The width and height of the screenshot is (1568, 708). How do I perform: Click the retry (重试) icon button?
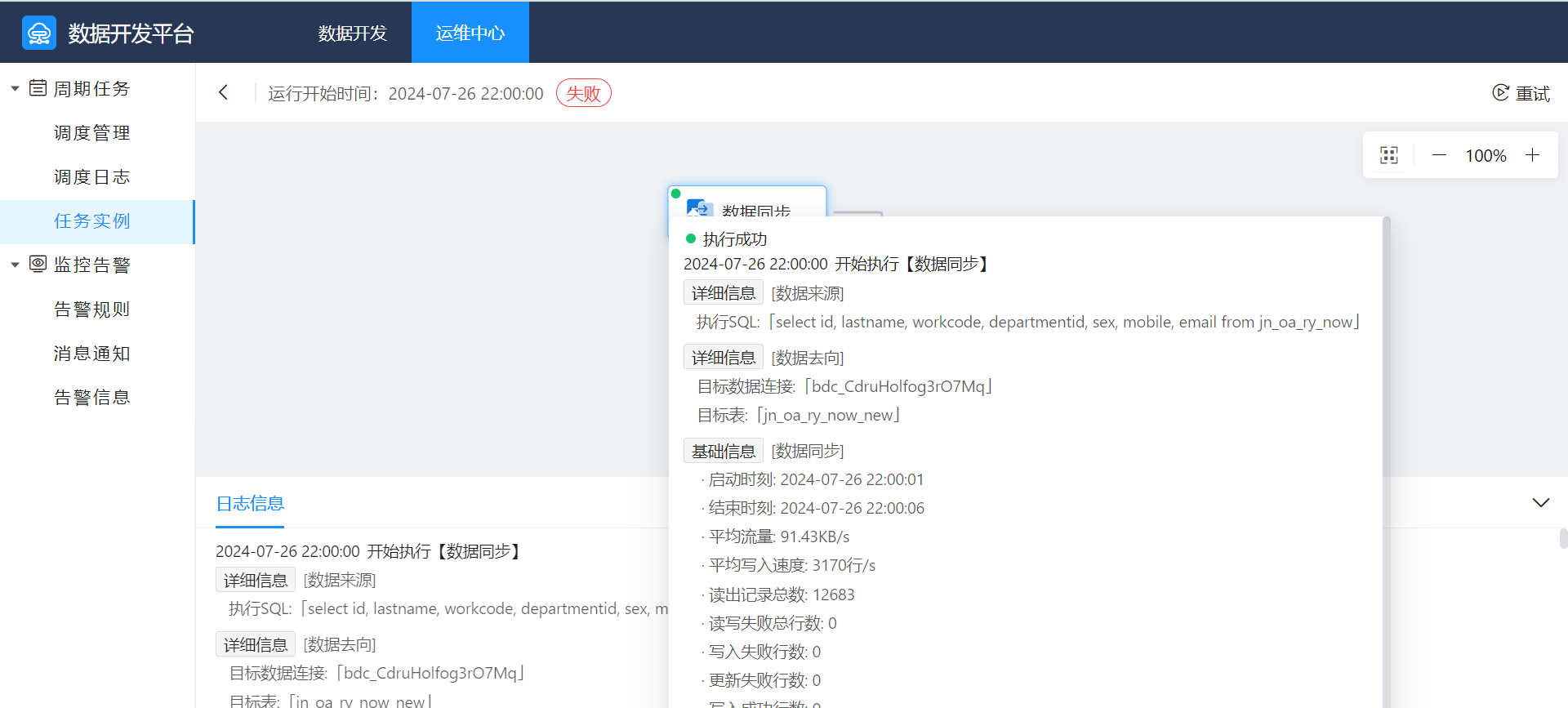1500,93
